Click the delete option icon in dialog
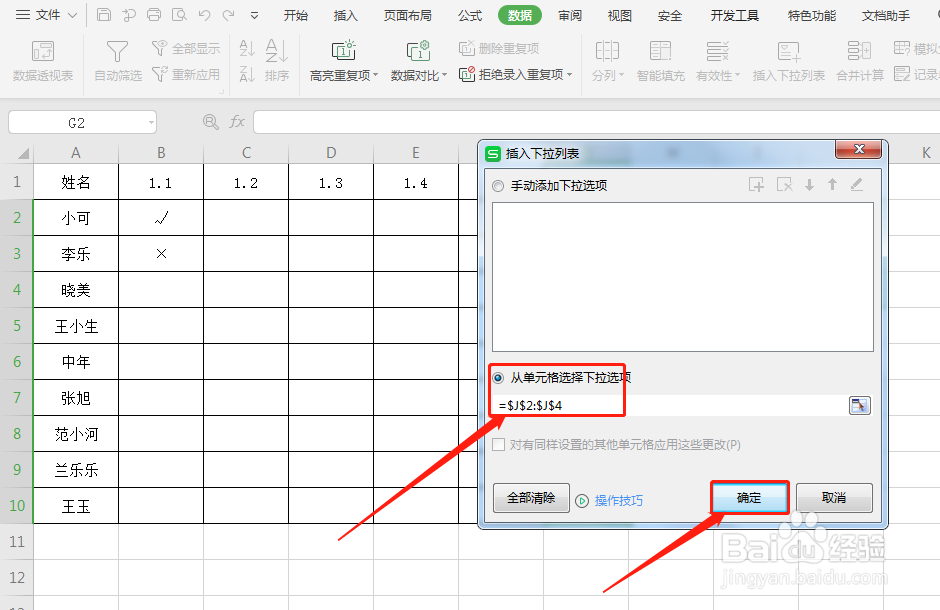This screenshot has width=940, height=610. 784,185
